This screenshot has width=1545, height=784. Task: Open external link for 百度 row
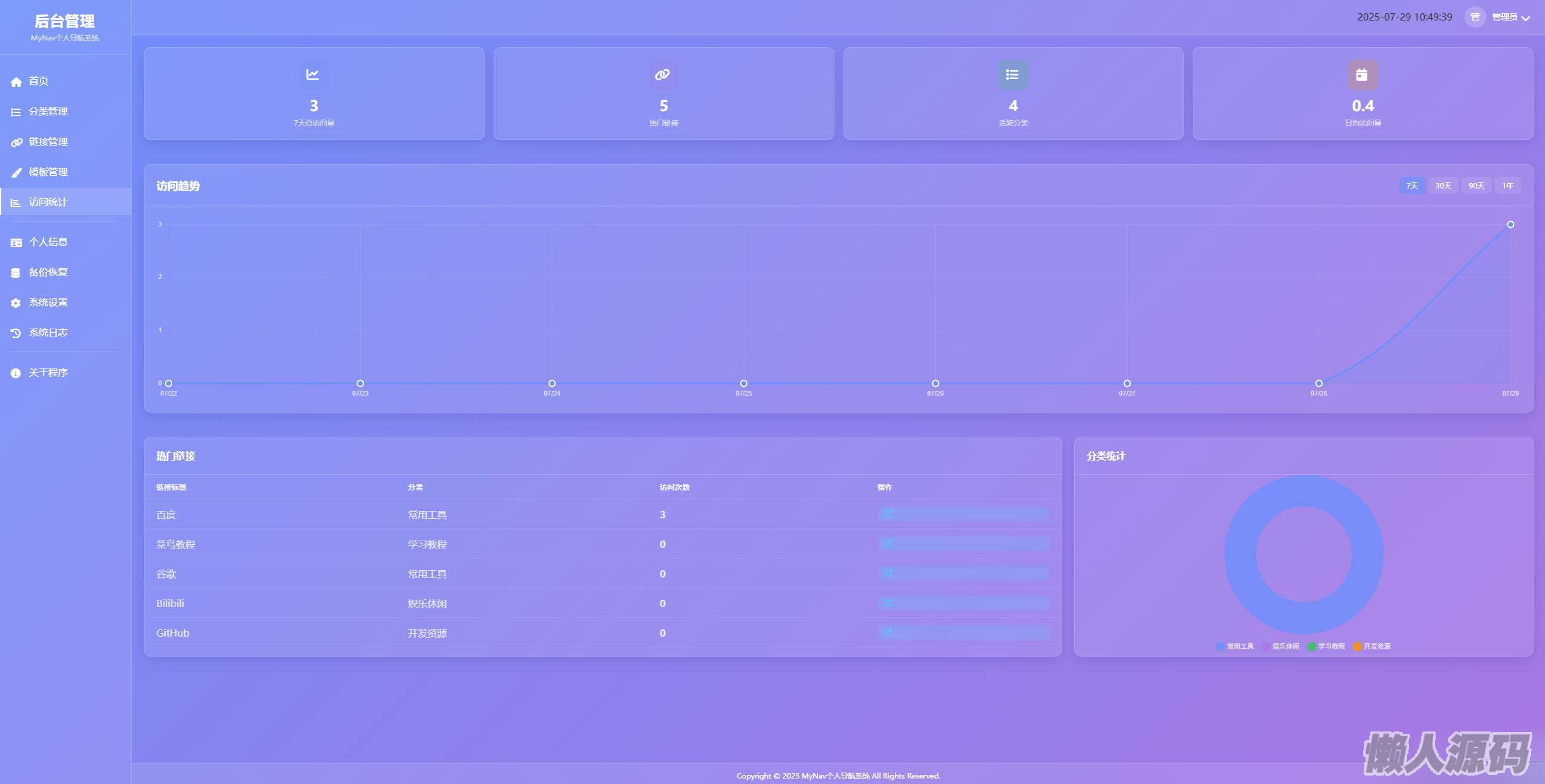(888, 514)
